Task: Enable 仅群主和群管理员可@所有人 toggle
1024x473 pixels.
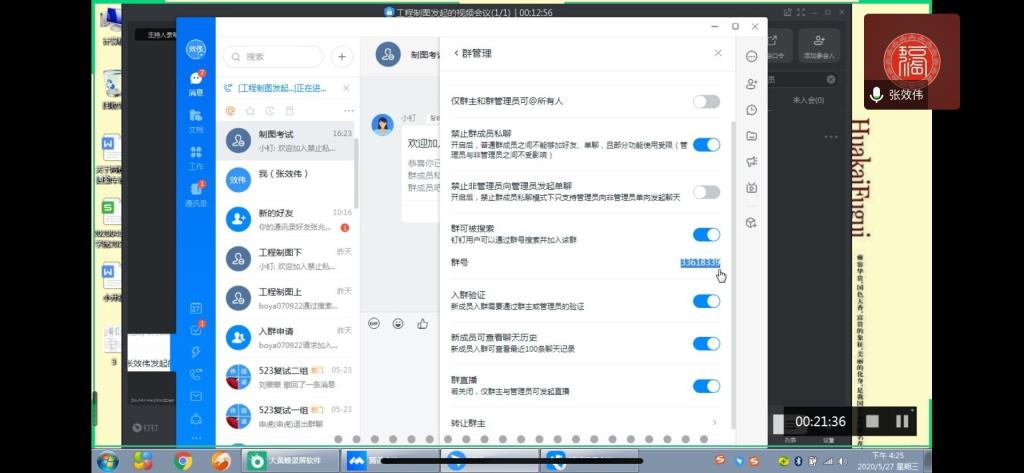Action: pyautogui.click(x=706, y=101)
